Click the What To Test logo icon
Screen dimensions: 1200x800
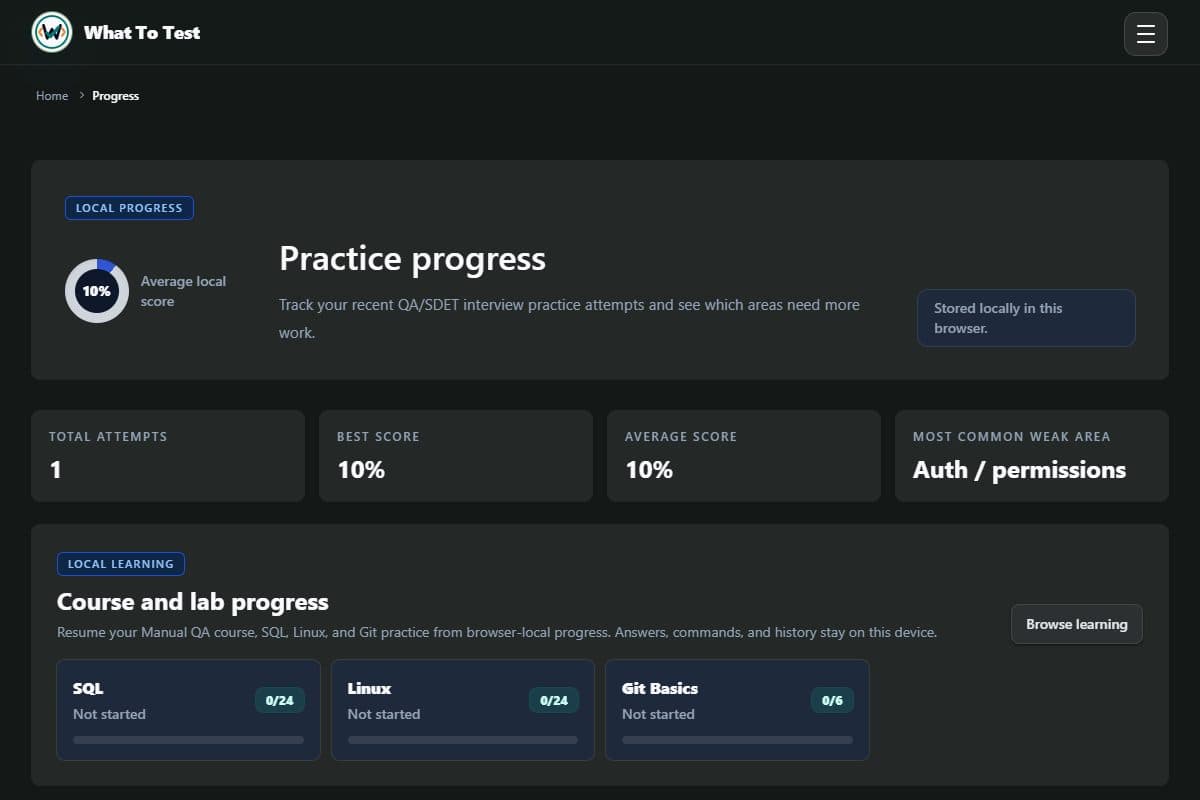click(x=52, y=32)
